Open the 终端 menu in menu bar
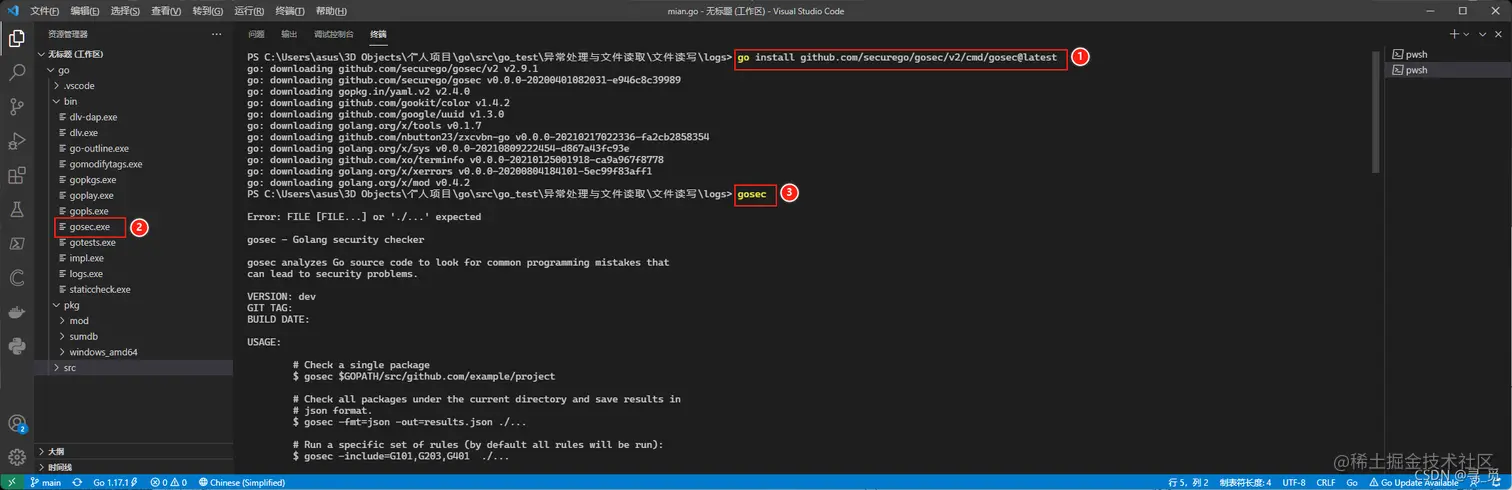 point(290,11)
